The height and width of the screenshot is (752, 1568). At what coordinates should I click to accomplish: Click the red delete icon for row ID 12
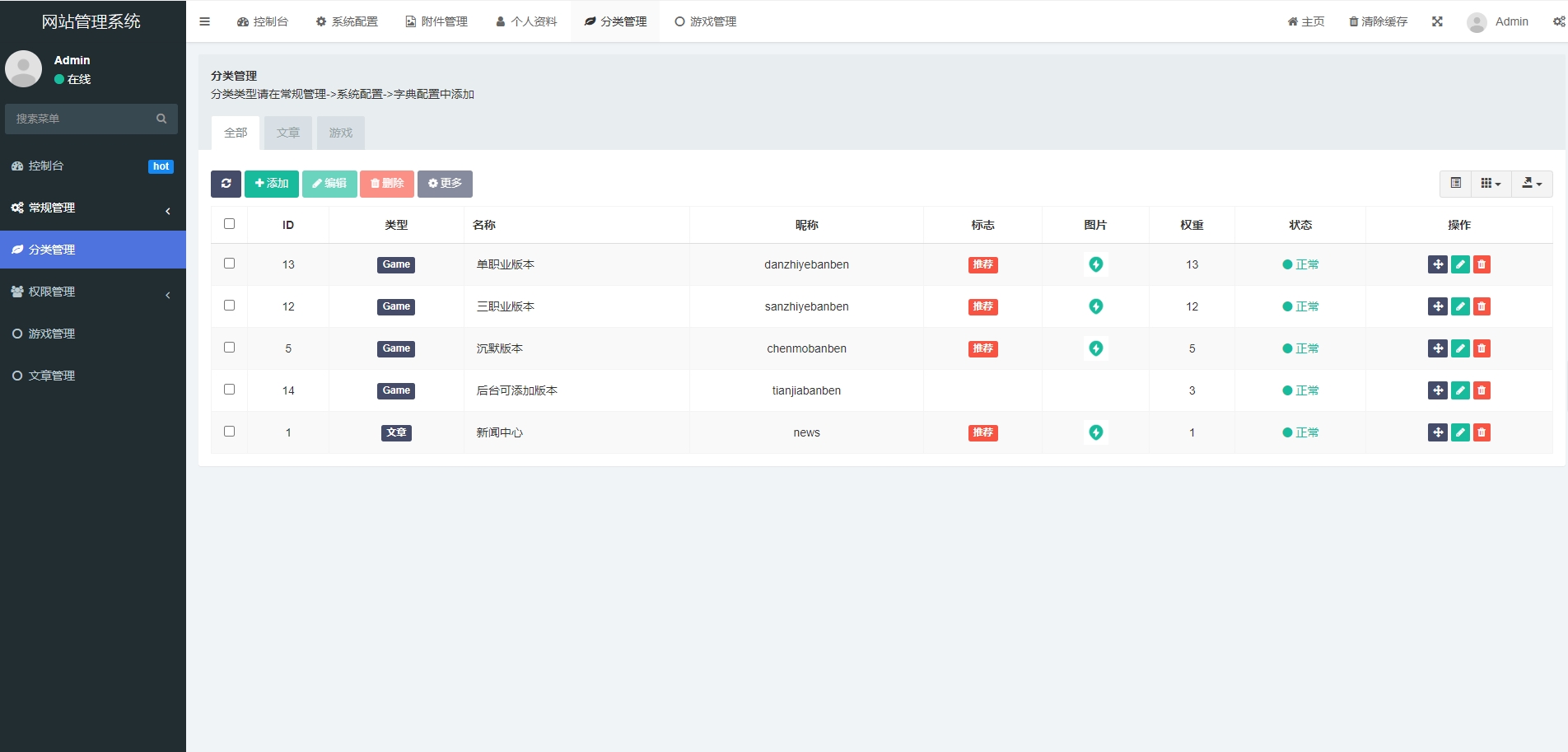click(x=1482, y=306)
